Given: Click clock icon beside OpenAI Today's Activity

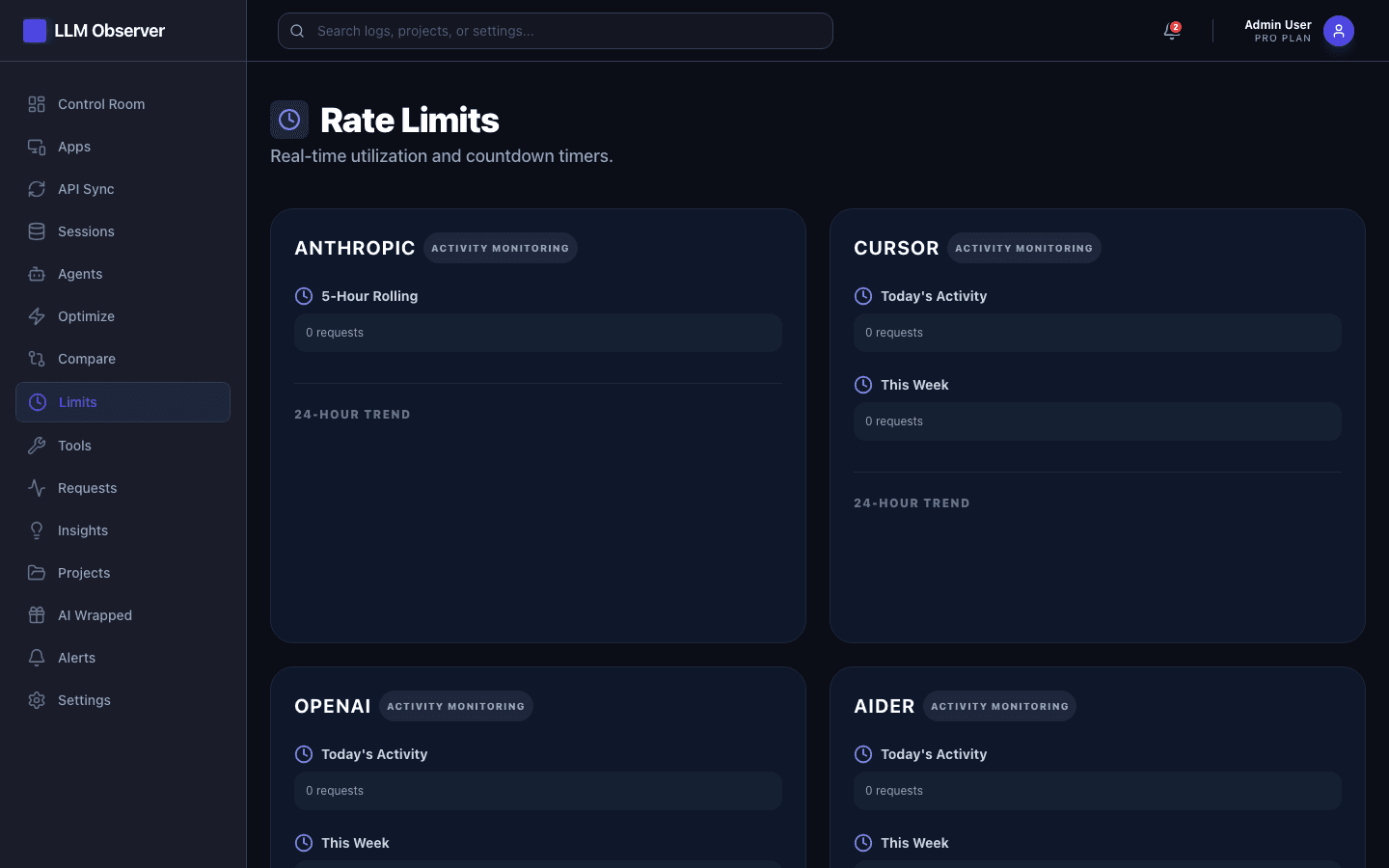Looking at the screenshot, I should (304, 754).
